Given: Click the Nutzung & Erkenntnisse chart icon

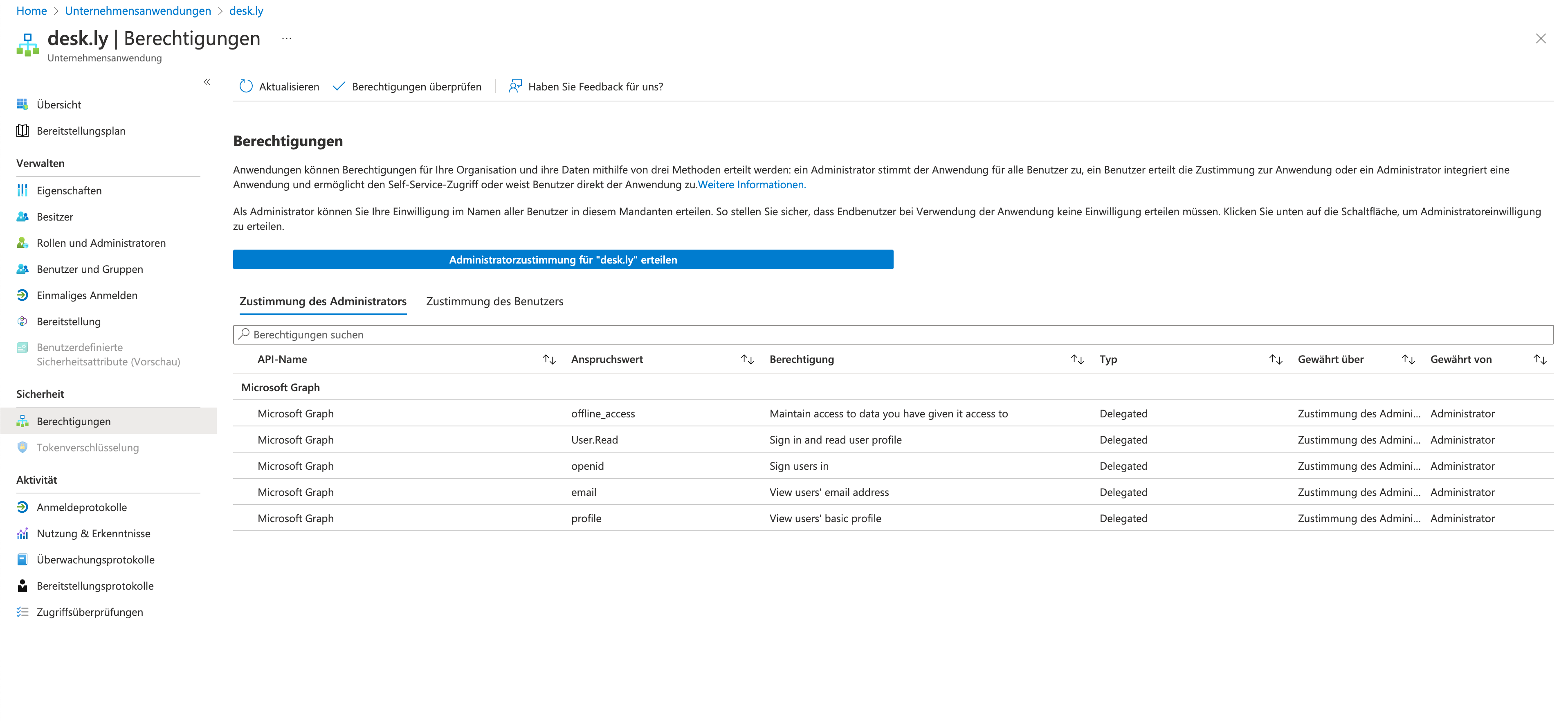Looking at the screenshot, I should 22,533.
